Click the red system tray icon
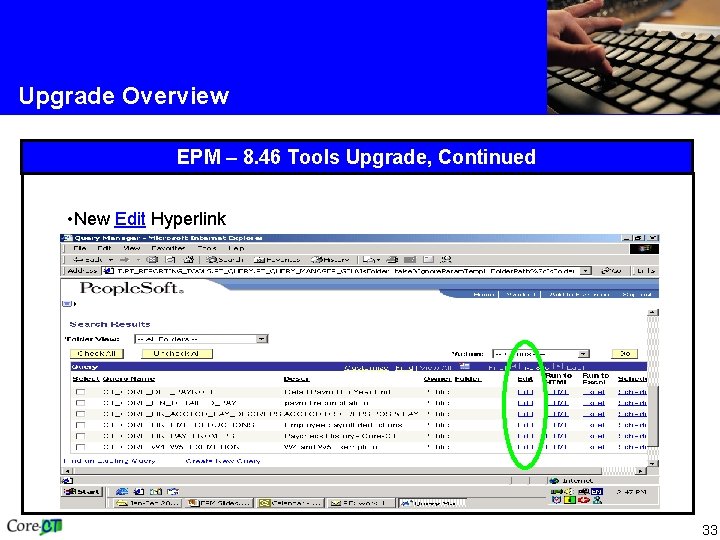The image size is (720, 540). coord(584,500)
